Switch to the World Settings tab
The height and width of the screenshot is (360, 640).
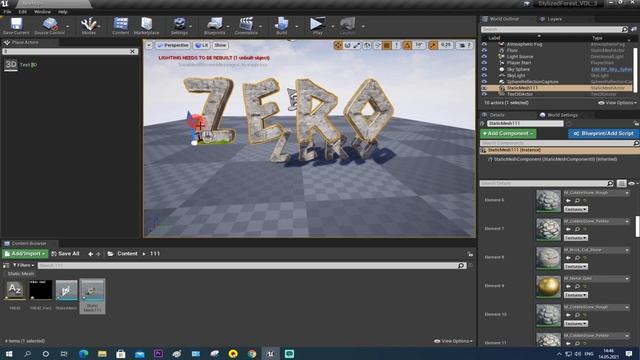559,115
